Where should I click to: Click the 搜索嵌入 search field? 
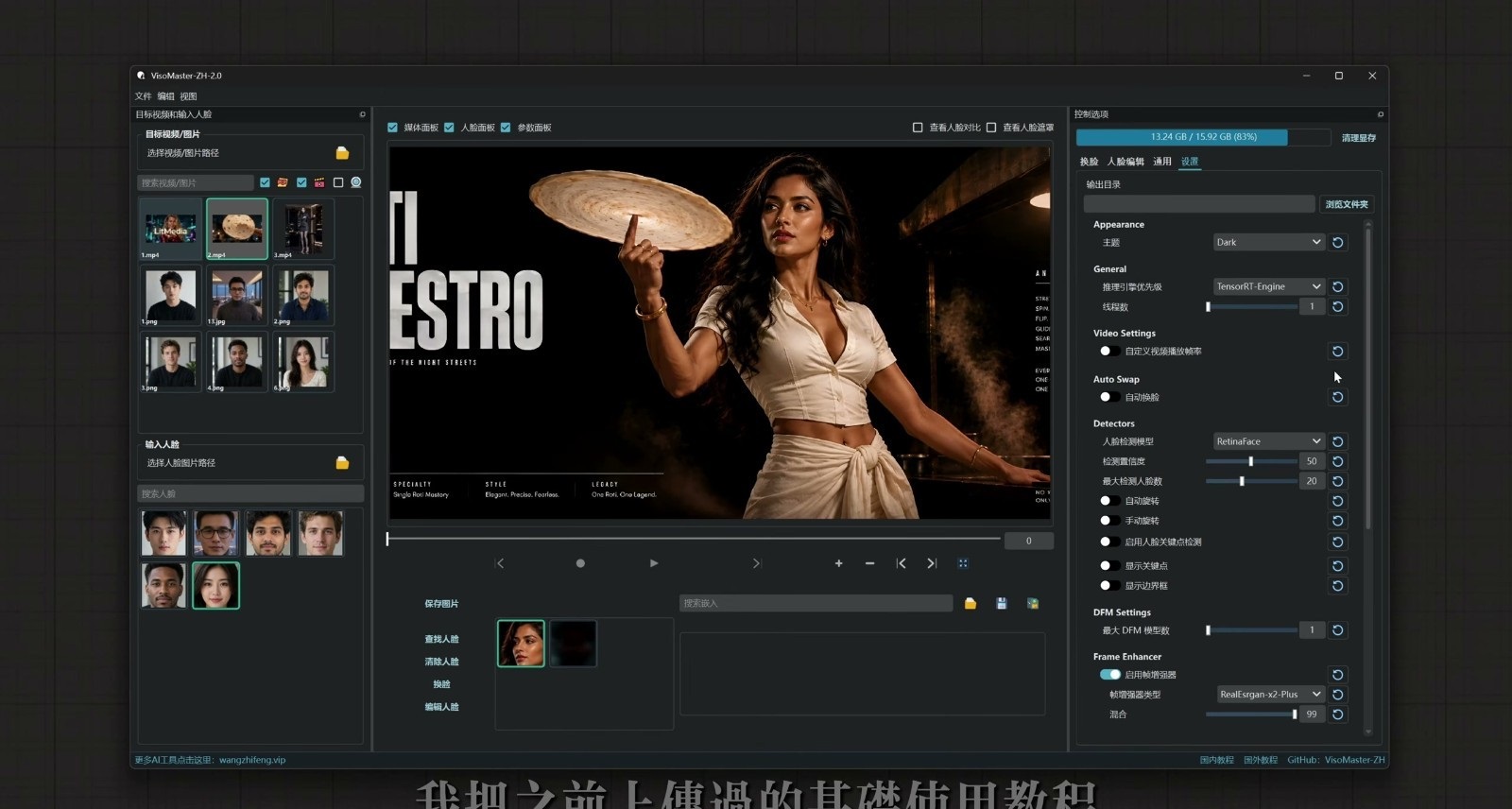[x=816, y=603]
